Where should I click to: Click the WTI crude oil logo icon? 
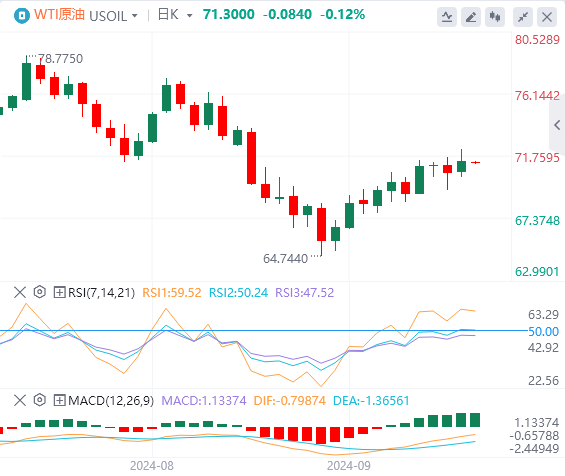(x=22, y=15)
